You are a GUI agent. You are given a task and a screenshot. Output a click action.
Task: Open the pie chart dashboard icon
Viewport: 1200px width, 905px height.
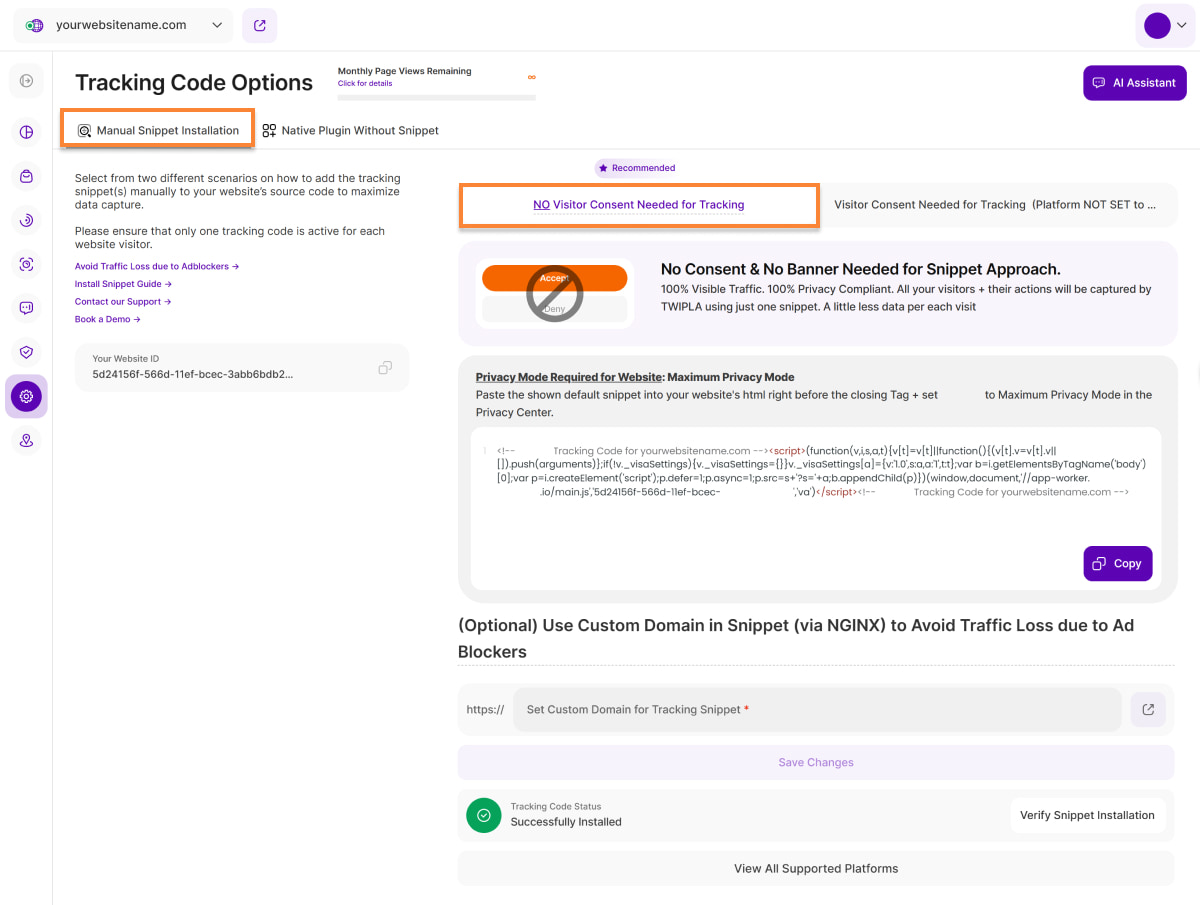click(26, 132)
